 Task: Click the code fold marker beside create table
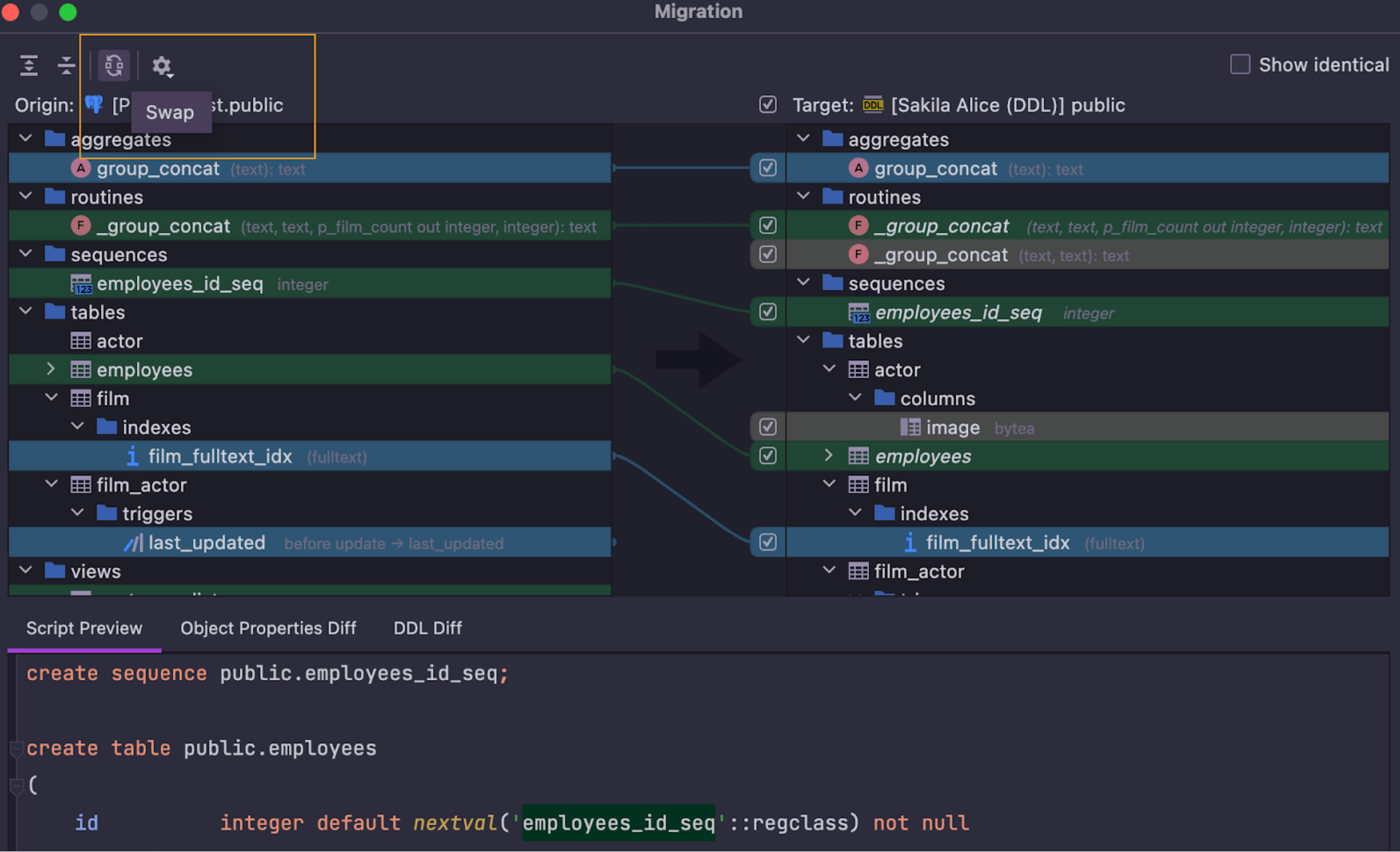(x=17, y=748)
